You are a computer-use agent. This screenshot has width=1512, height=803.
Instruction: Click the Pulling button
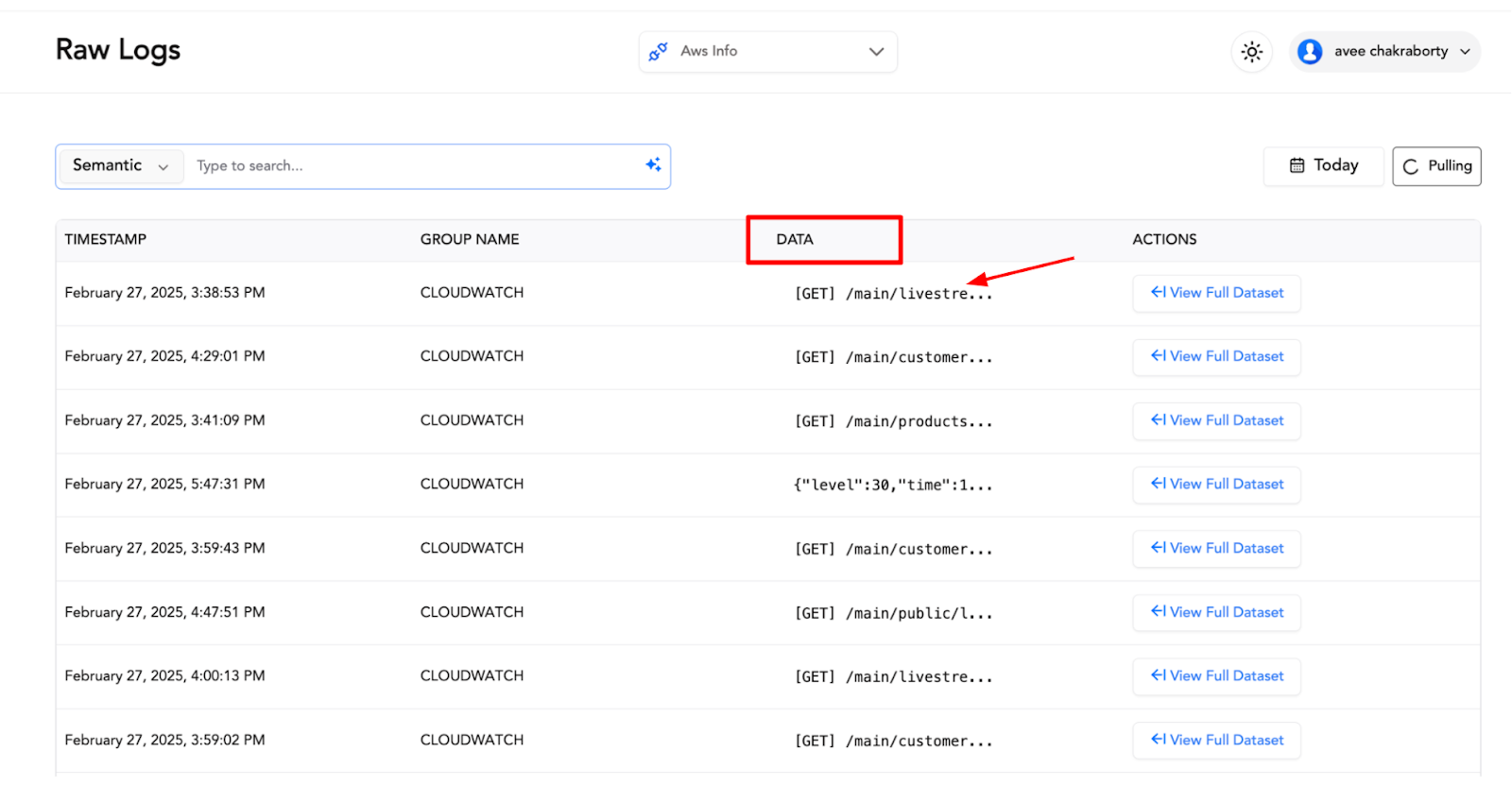click(x=1436, y=166)
